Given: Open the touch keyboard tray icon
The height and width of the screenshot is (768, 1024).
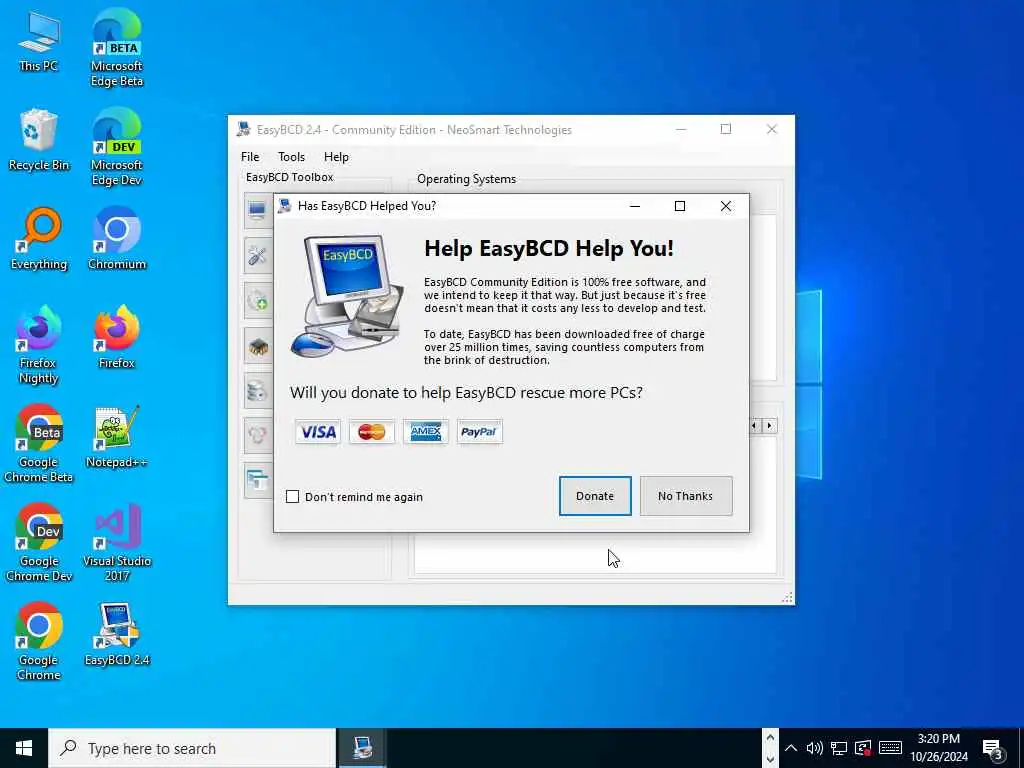Looking at the screenshot, I should pos(890,748).
